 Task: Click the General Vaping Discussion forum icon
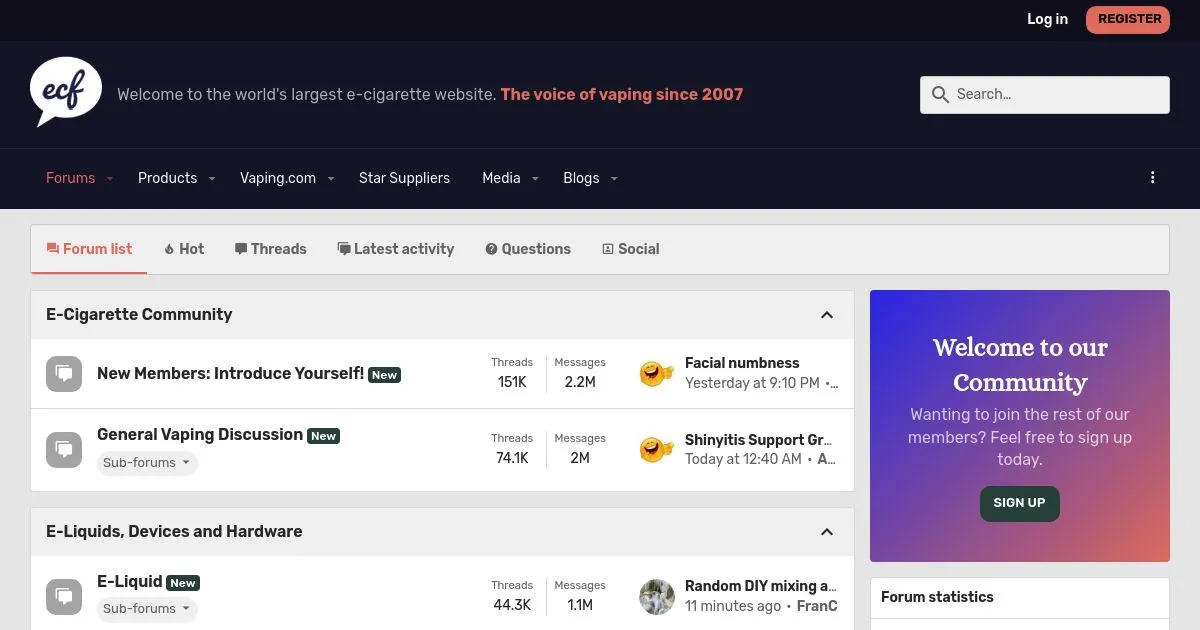[x=64, y=450]
